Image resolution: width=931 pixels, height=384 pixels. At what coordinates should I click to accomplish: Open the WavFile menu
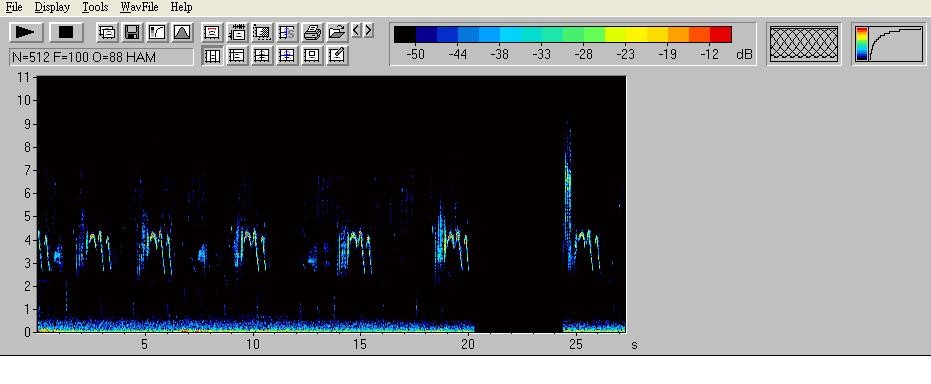click(139, 7)
